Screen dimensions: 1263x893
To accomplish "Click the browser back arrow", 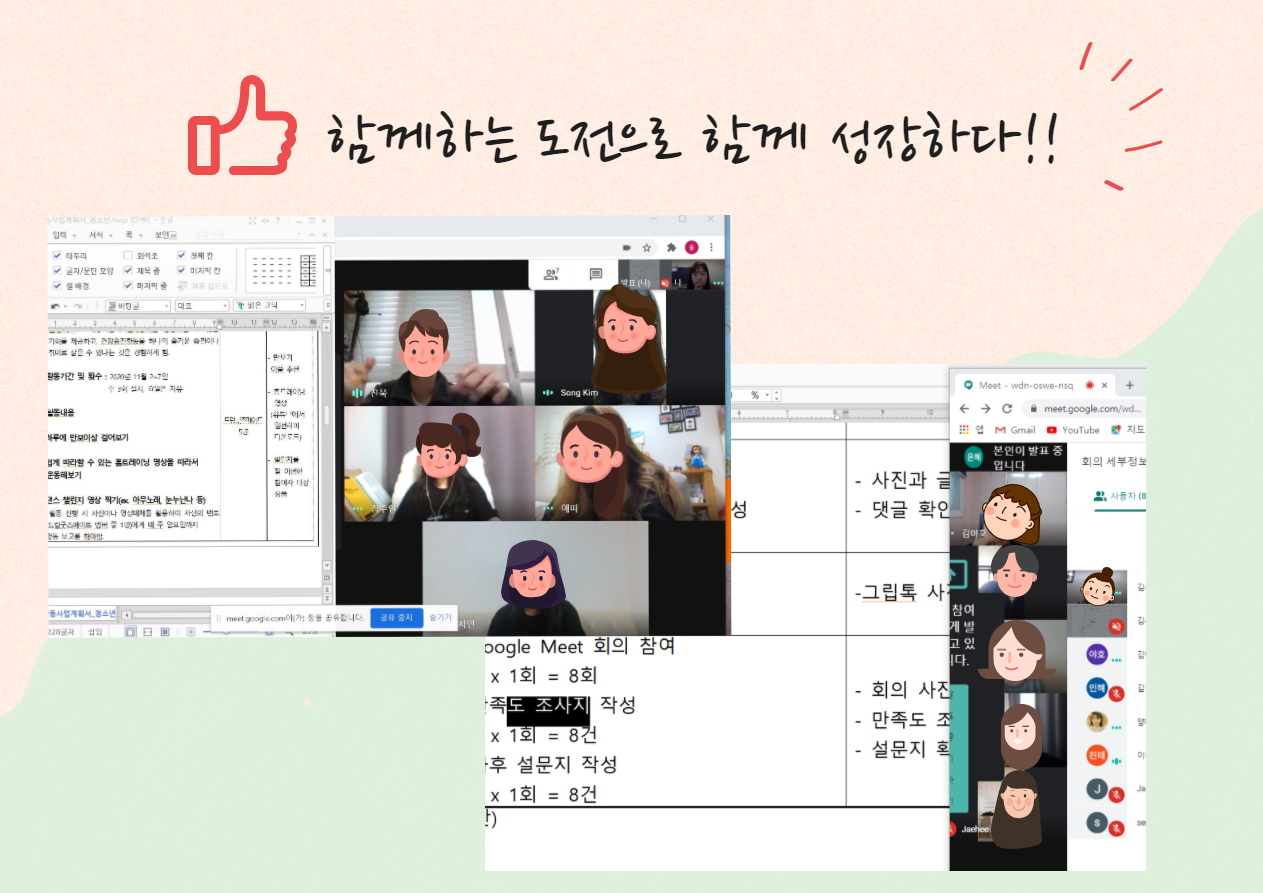I will (x=964, y=409).
